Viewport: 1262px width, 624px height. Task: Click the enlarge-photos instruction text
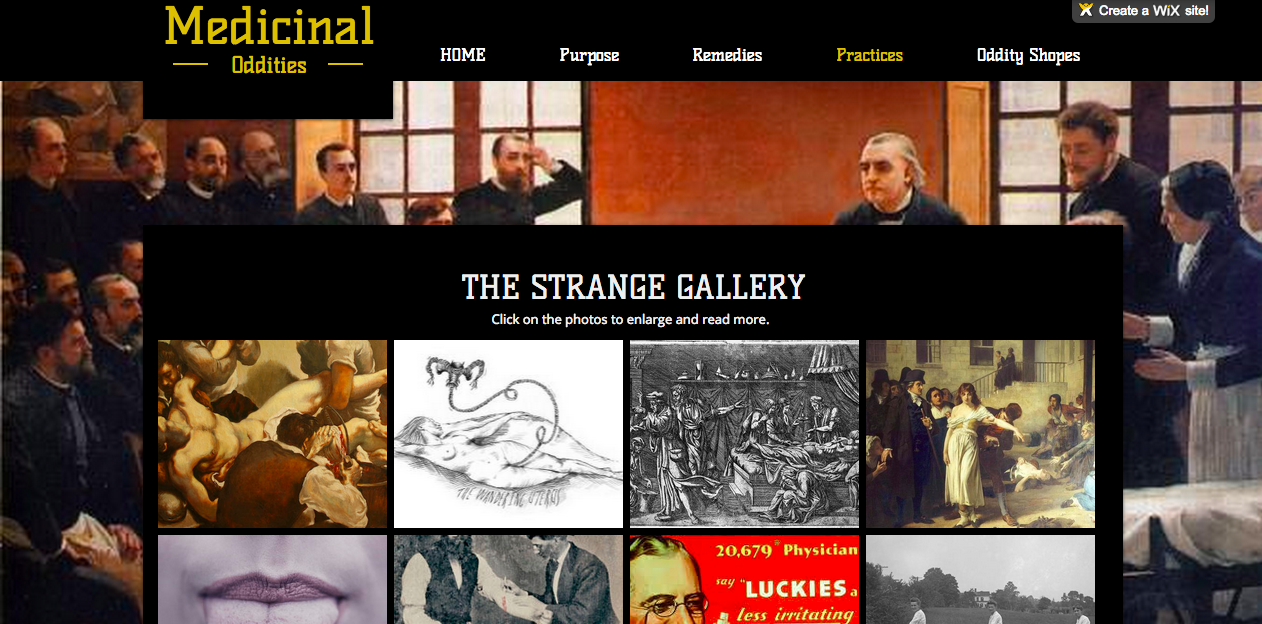click(630, 320)
